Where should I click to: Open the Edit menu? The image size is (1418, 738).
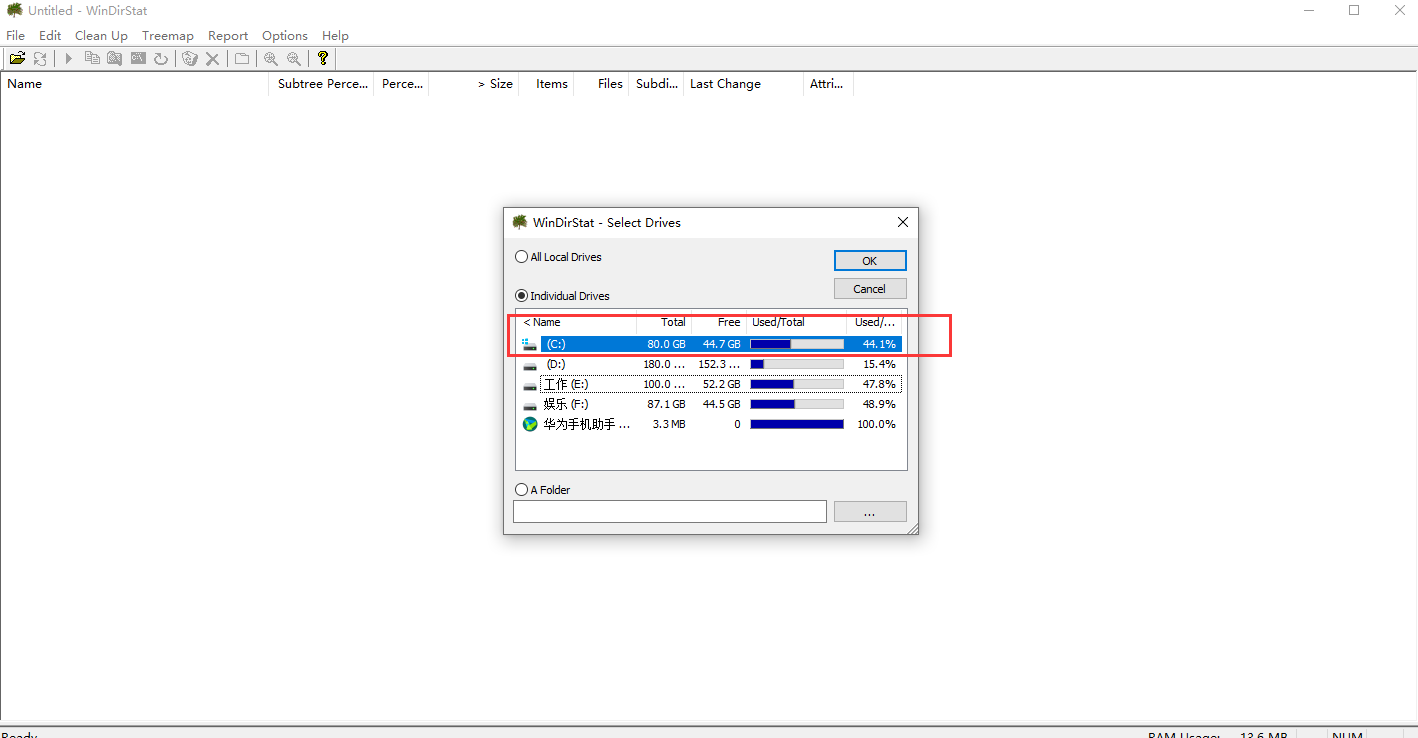pyautogui.click(x=50, y=35)
